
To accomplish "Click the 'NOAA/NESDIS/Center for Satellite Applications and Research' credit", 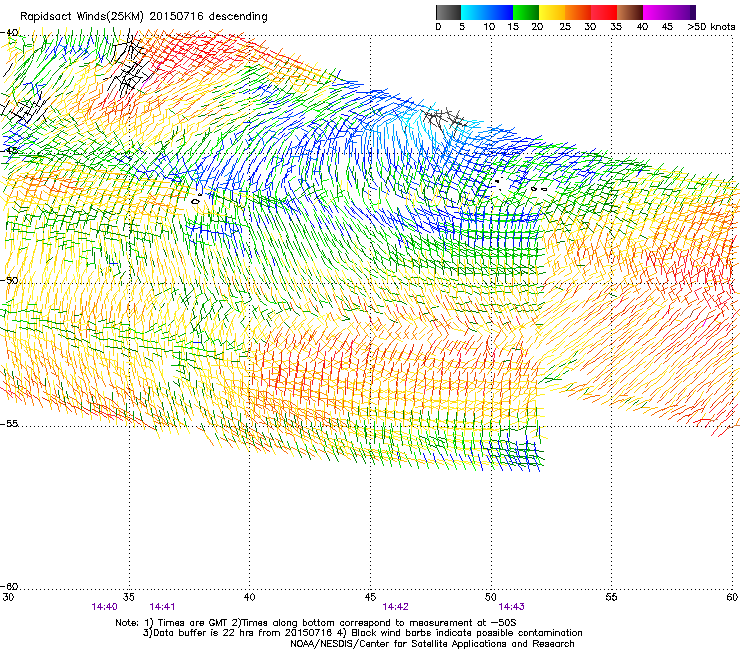I will [x=432, y=644].
